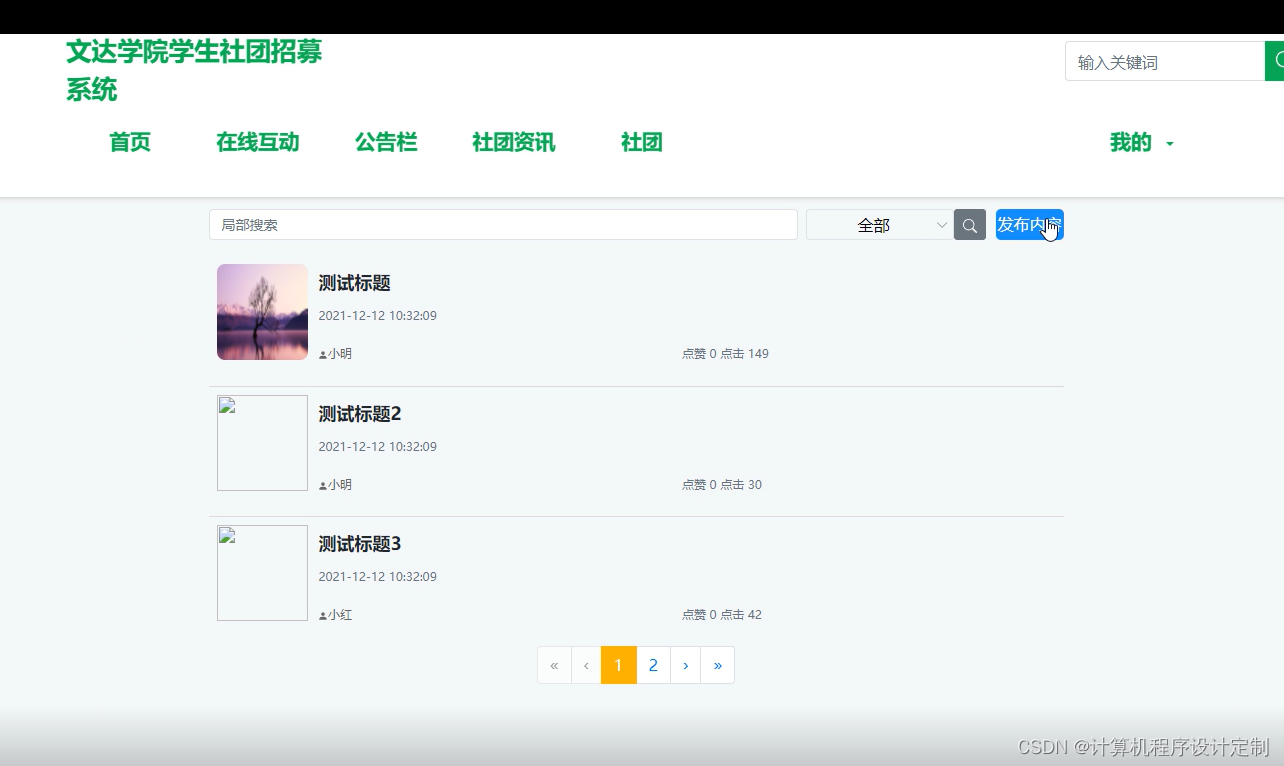Image resolution: width=1284 pixels, height=766 pixels.
Task: Open the 公告栏 nav item
Action: pos(386,143)
